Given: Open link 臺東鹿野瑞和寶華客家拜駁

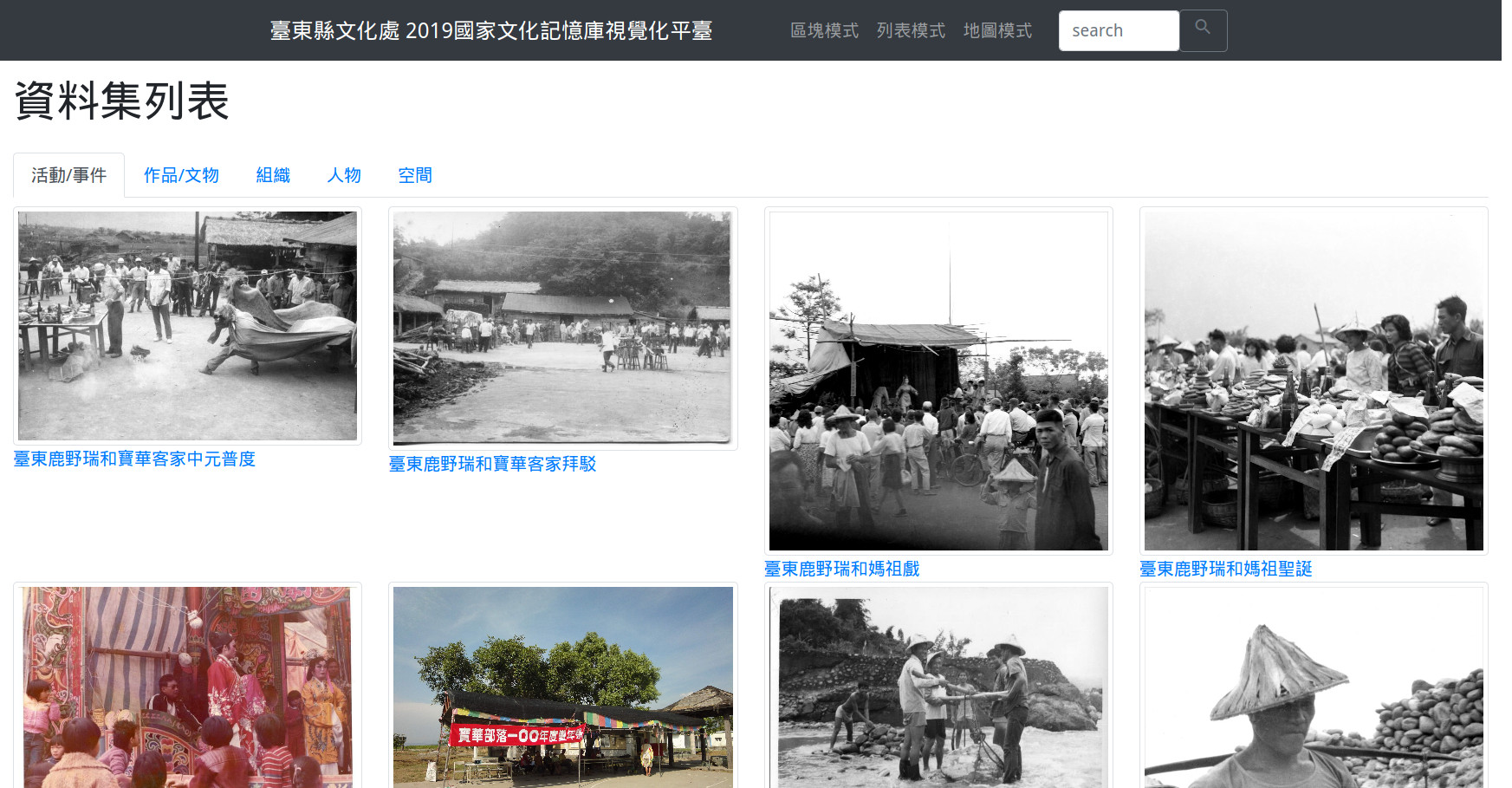Looking at the screenshot, I should [492, 465].
